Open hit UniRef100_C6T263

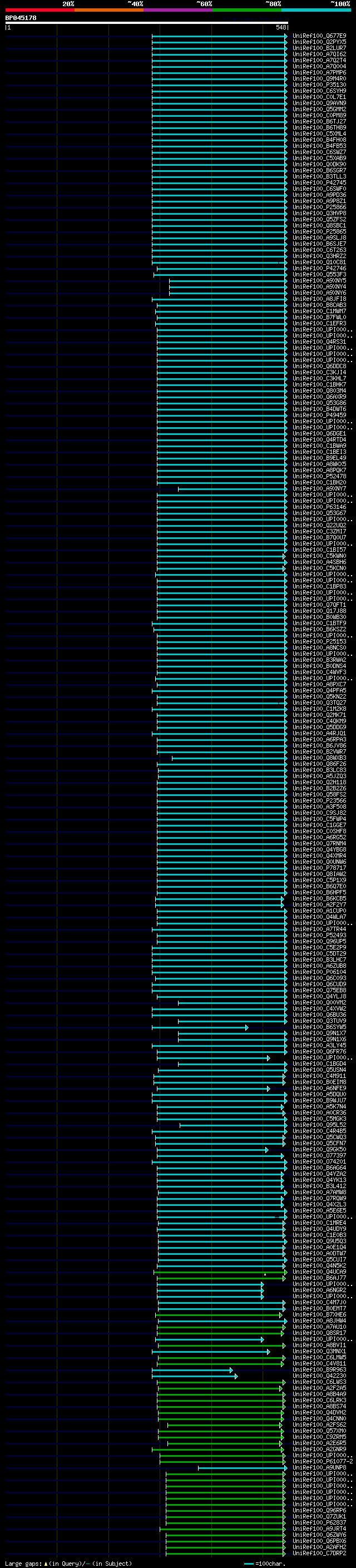[x=319, y=250]
